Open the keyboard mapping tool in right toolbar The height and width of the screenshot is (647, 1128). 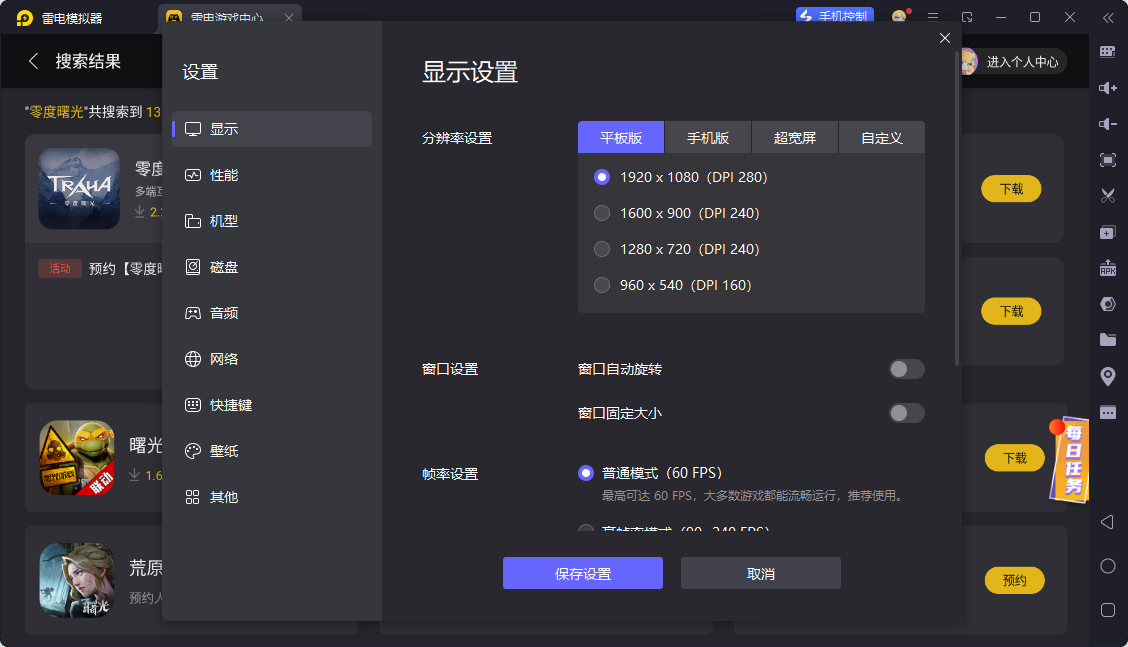tap(1108, 52)
